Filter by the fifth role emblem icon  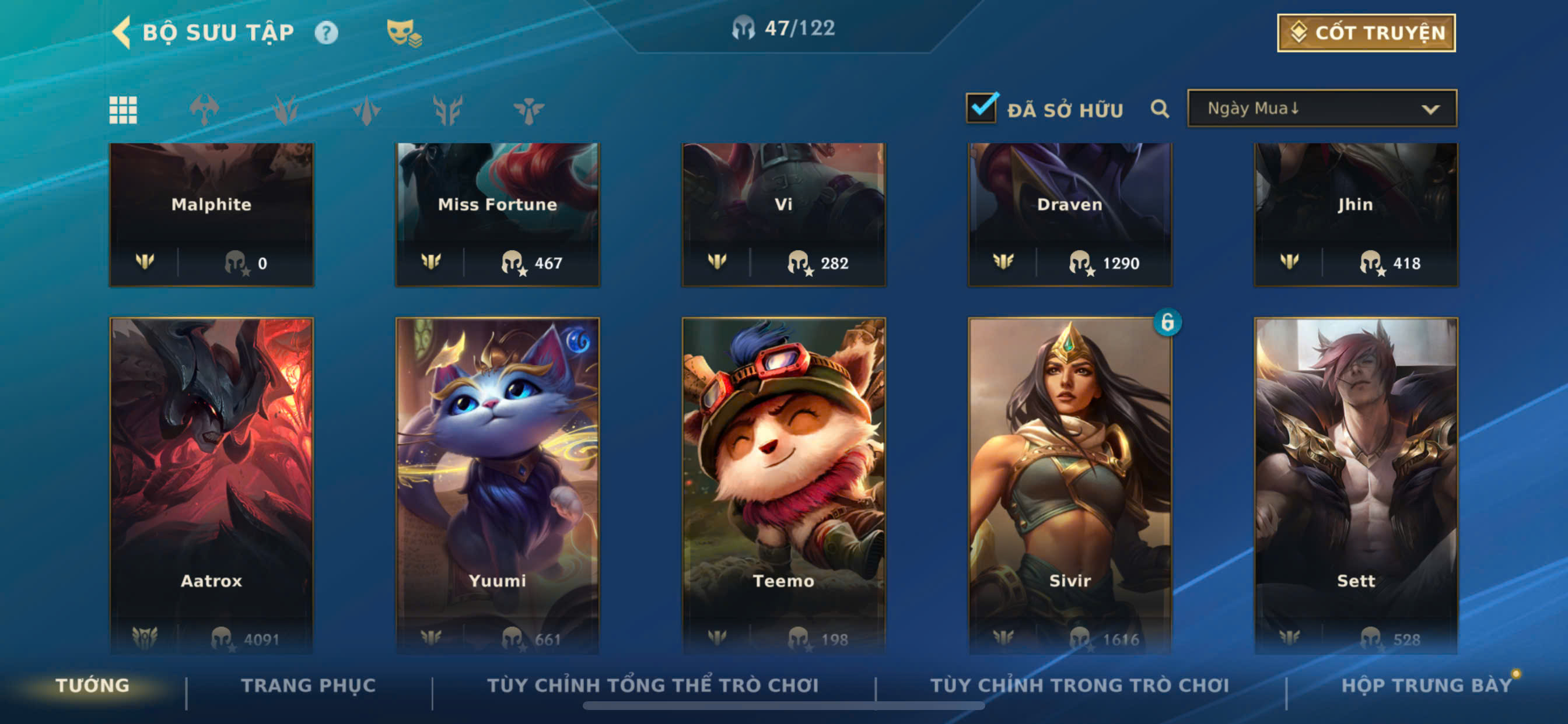[528, 110]
